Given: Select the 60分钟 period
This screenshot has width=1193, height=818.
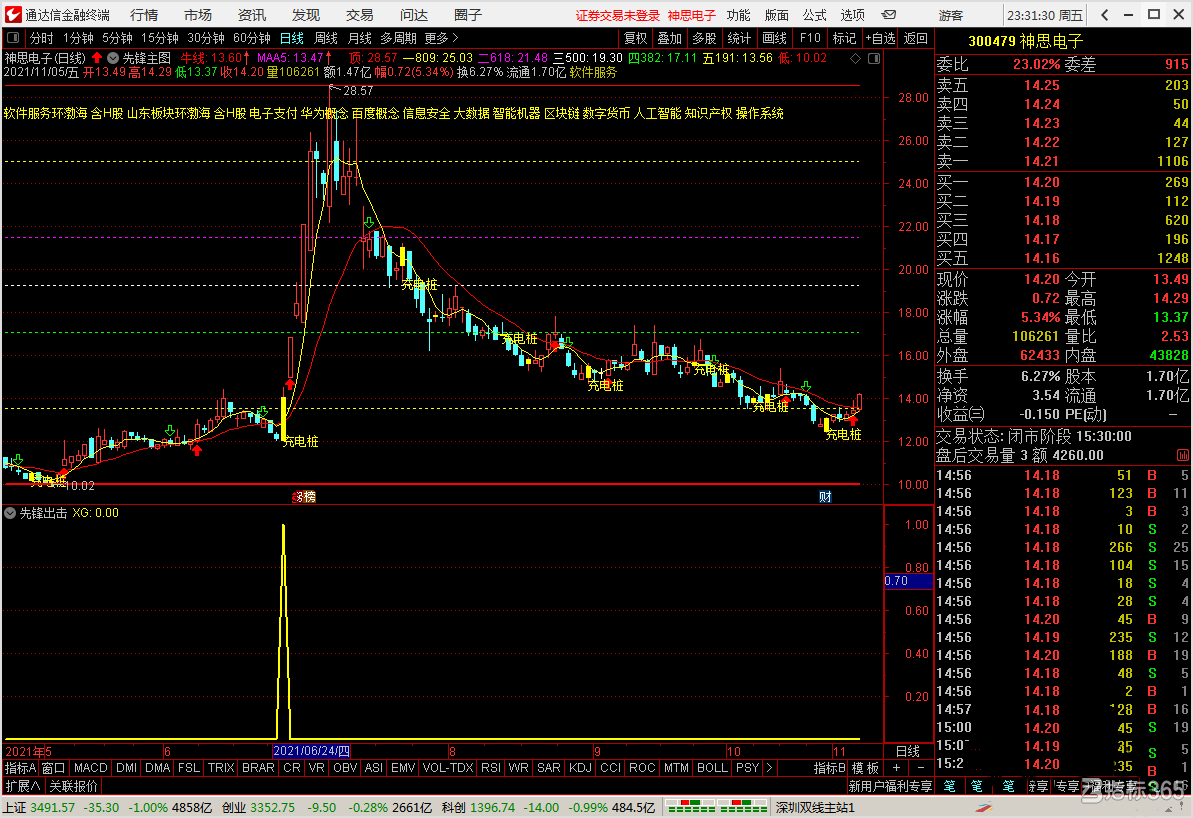Looking at the screenshot, I should click(x=251, y=38).
